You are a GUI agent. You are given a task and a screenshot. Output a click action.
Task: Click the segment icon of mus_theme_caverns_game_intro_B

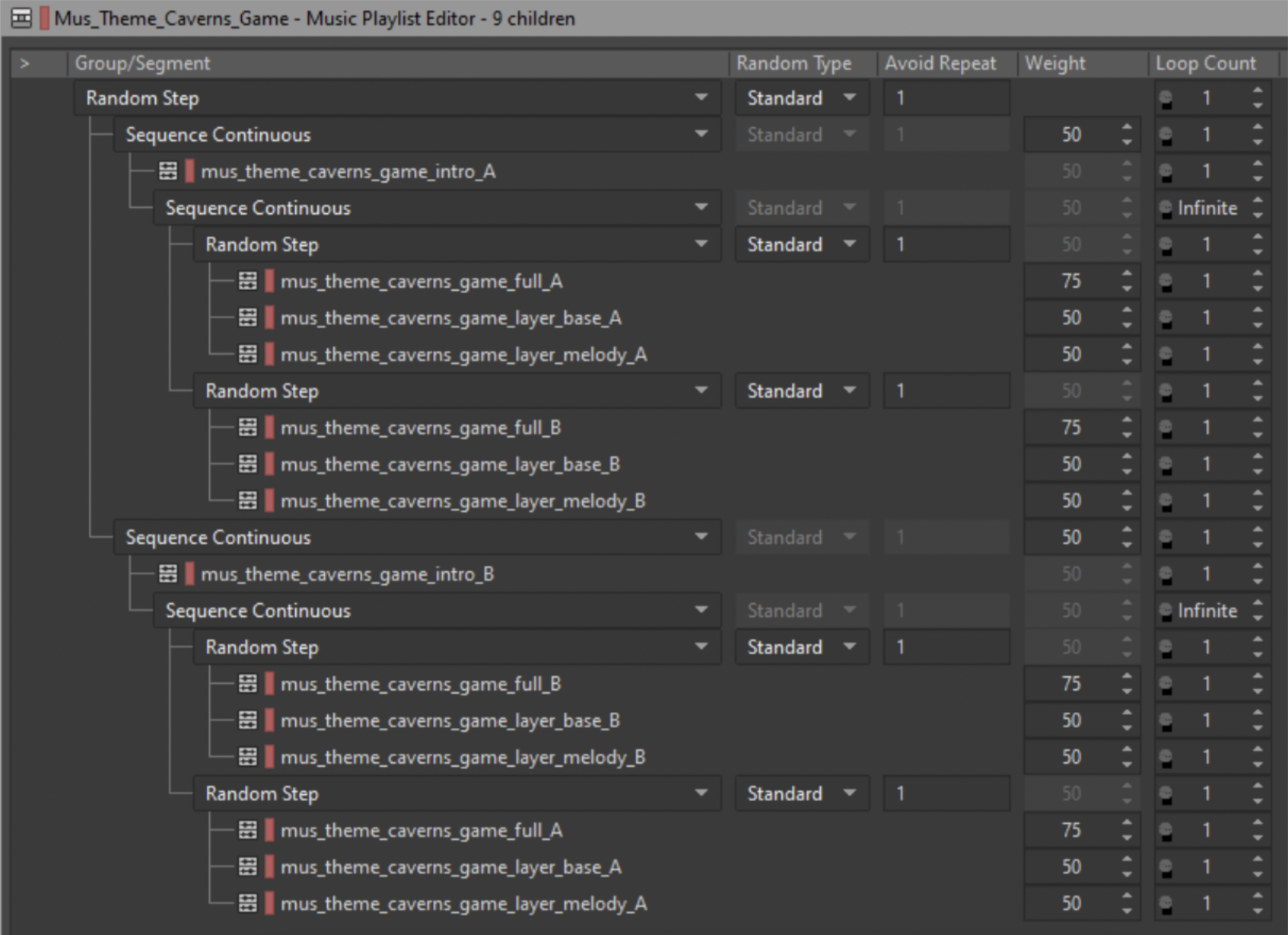(x=168, y=574)
